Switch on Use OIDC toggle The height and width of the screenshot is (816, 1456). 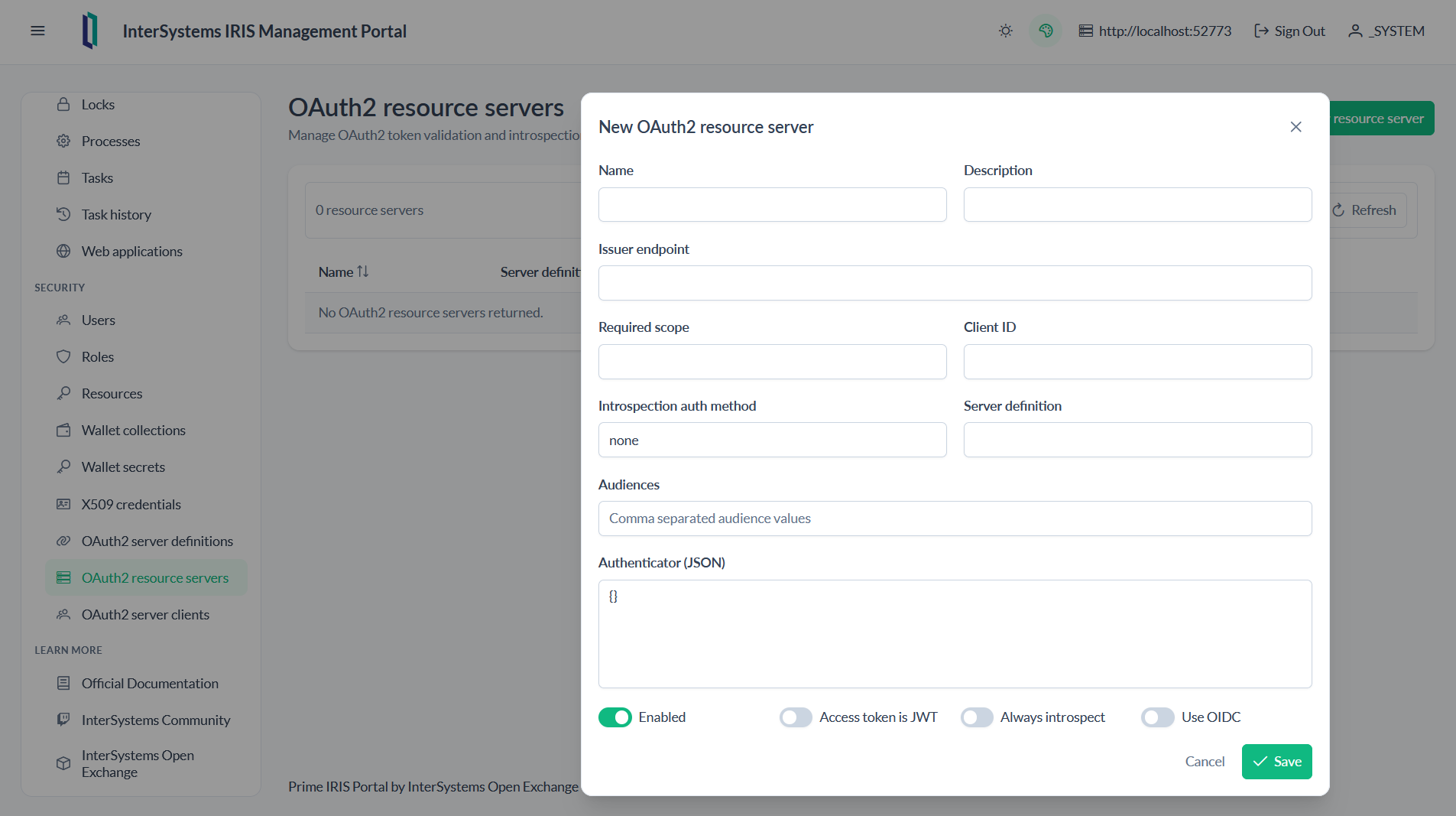pyautogui.click(x=1158, y=717)
